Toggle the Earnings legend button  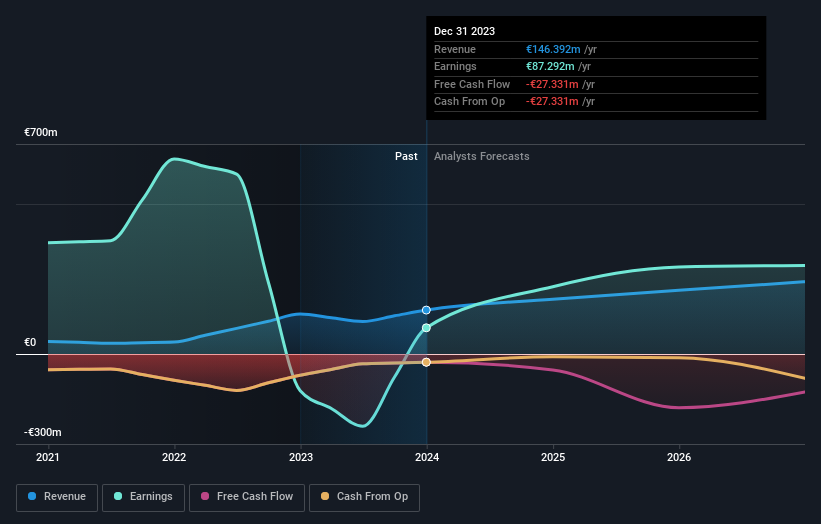point(143,497)
